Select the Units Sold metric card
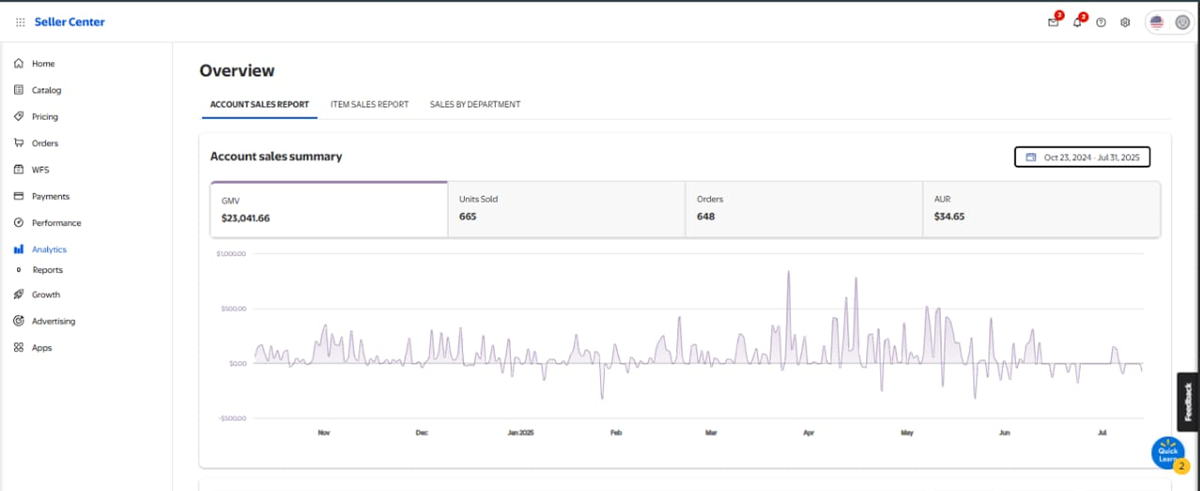Screen dimensions: 1200x491 (x=565, y=209)
